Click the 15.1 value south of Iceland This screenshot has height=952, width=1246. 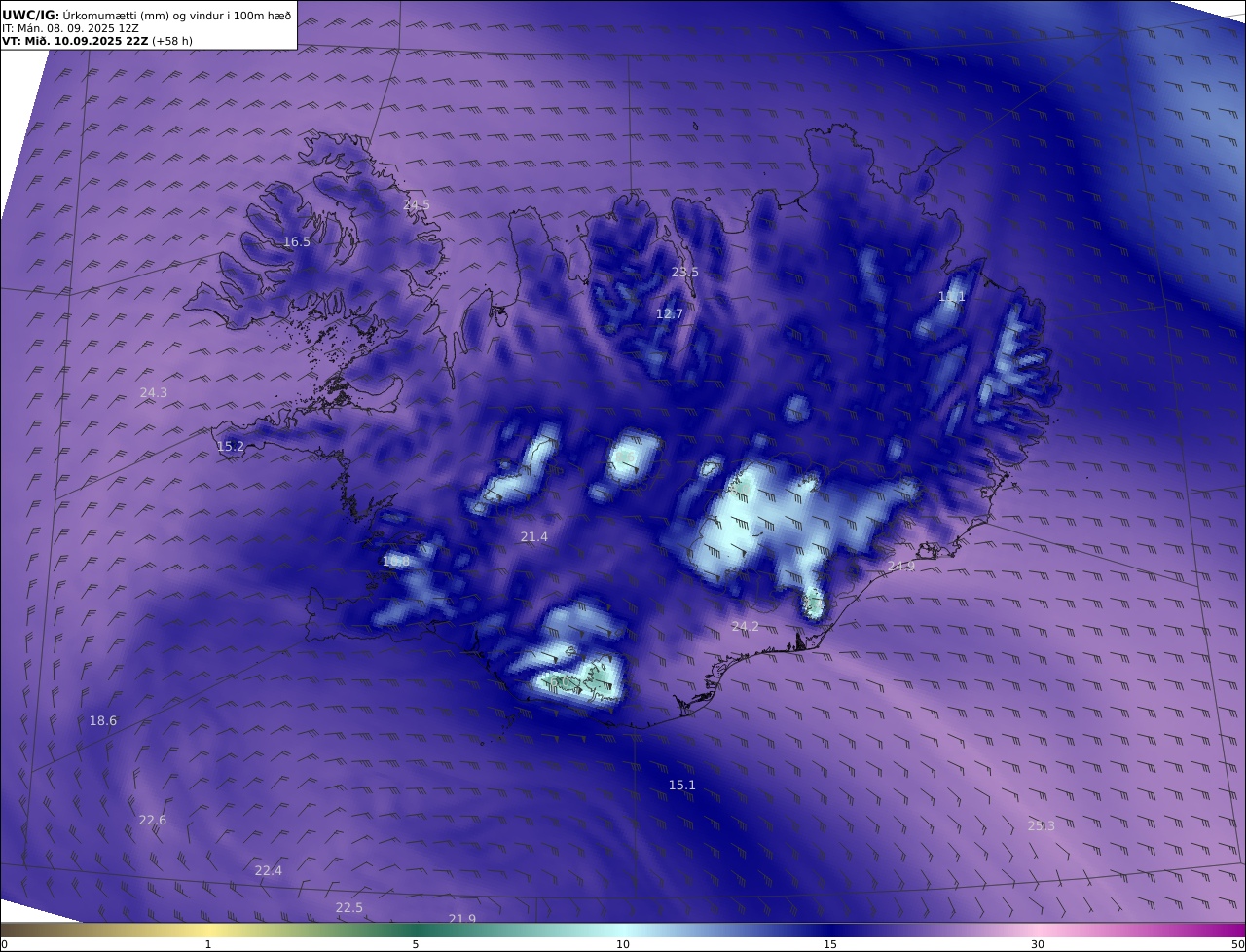(x=682, y=786)
